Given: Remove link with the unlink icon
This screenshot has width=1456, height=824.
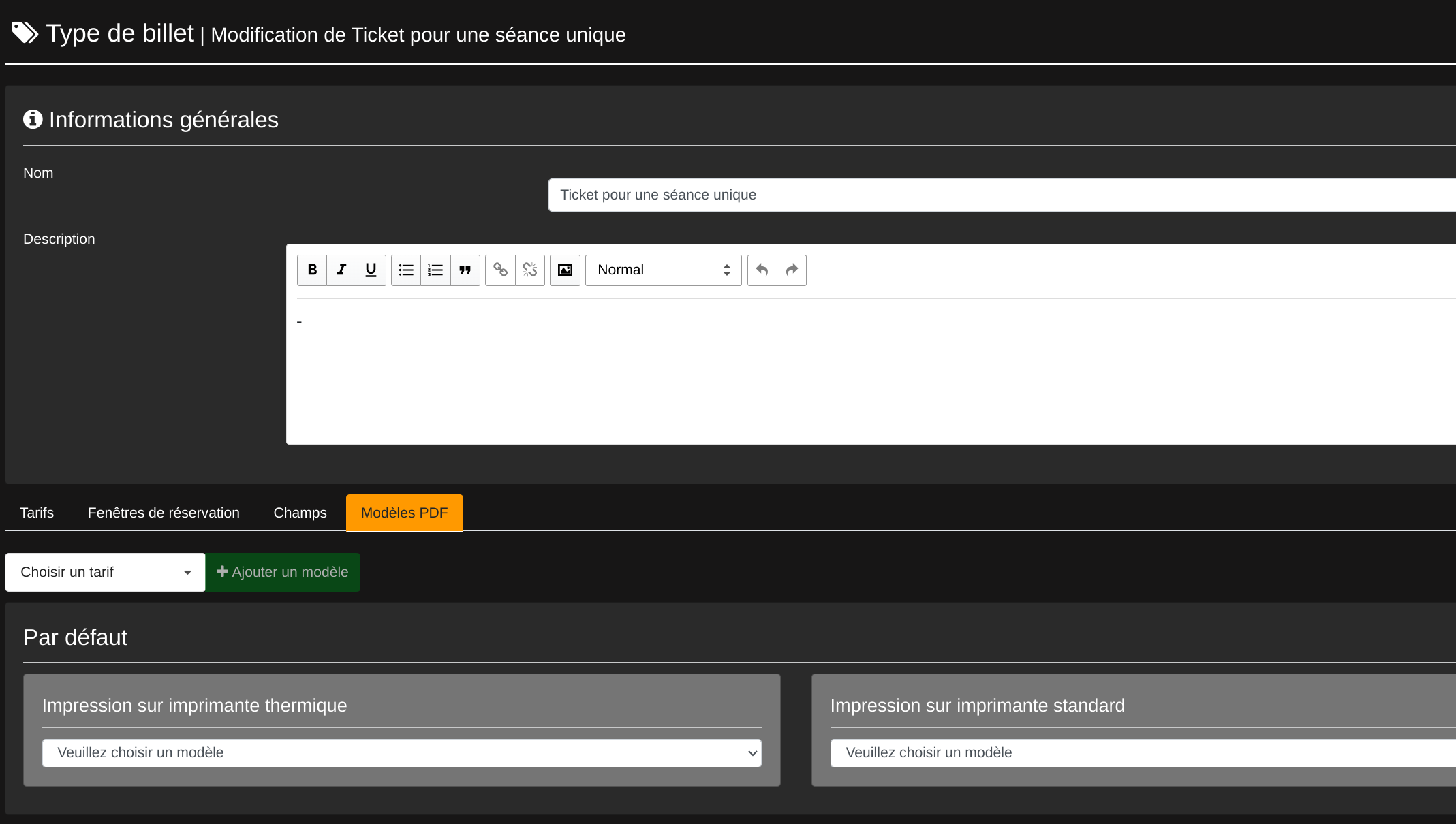Looking at the screenshot, I should pyautogui.click(x=529, y=270).
